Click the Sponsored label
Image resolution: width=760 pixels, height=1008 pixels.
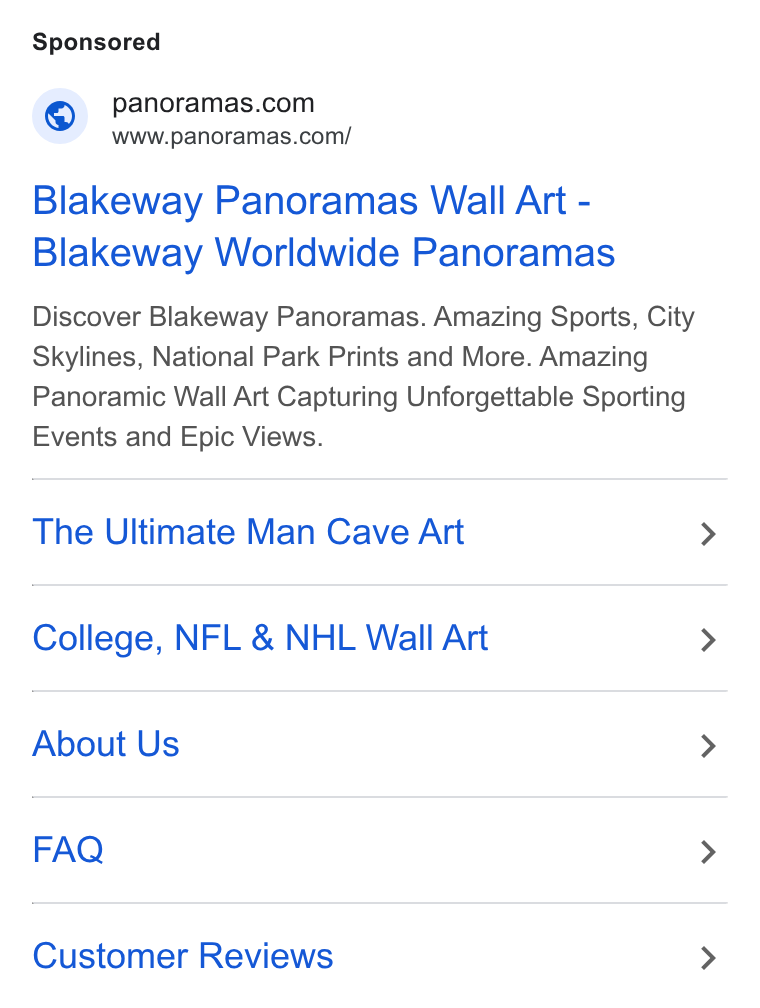tap(96, 42)
